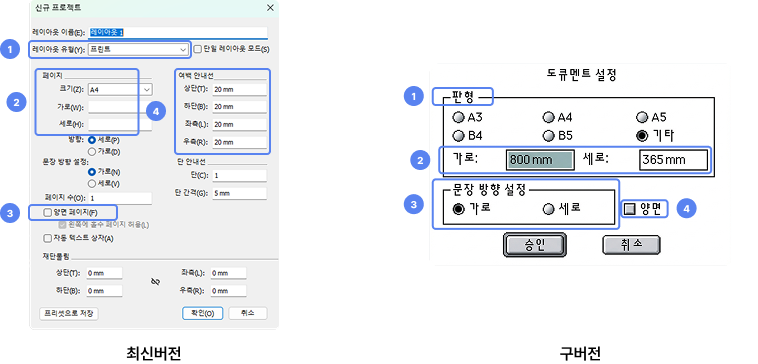Click 재단물림 하단(B) 0 mm field
Image resolution: width=758 pixels, height=364 pixels.
point(104,291)
